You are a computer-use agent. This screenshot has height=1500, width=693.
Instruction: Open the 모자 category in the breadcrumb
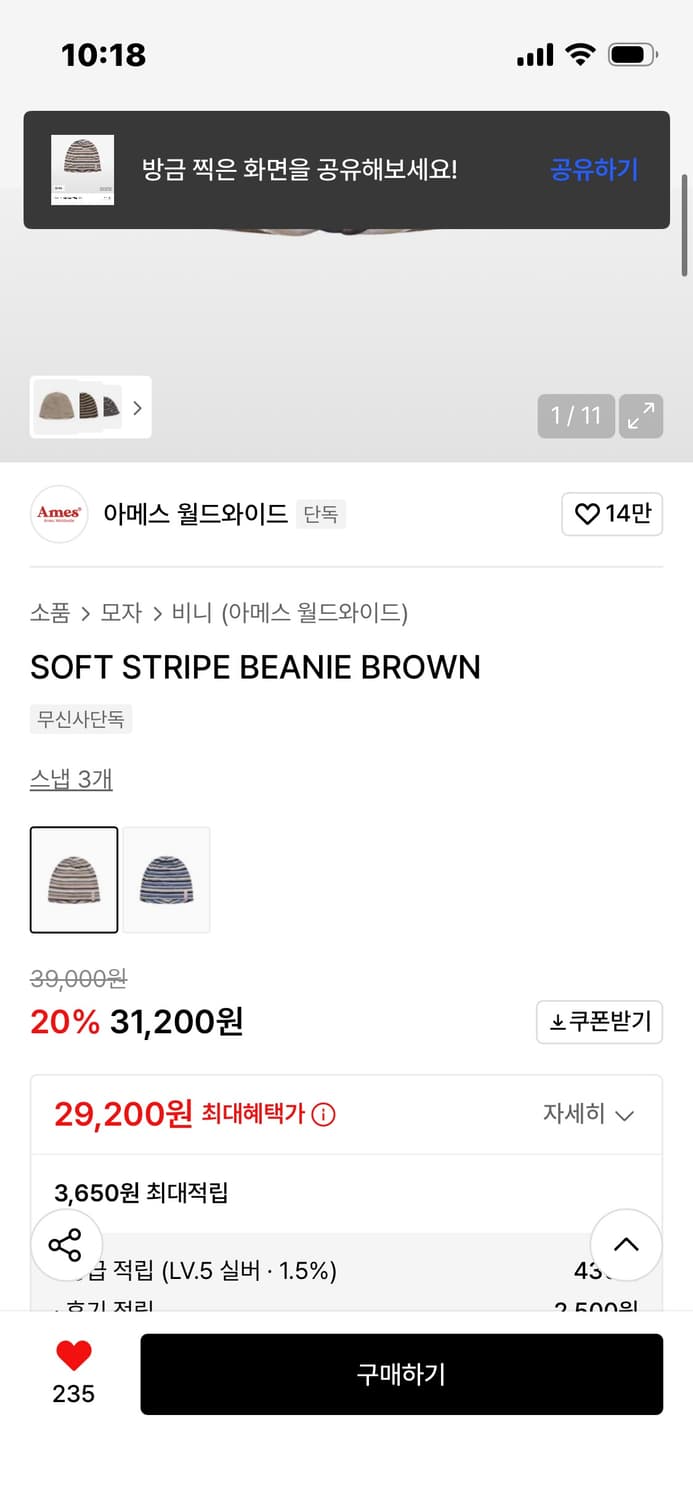click(121, 613)
